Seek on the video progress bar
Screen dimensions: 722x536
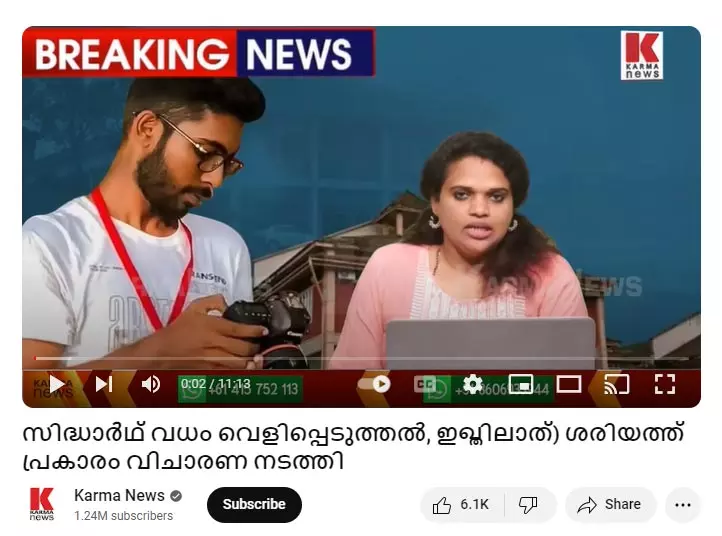pos(361,358)
